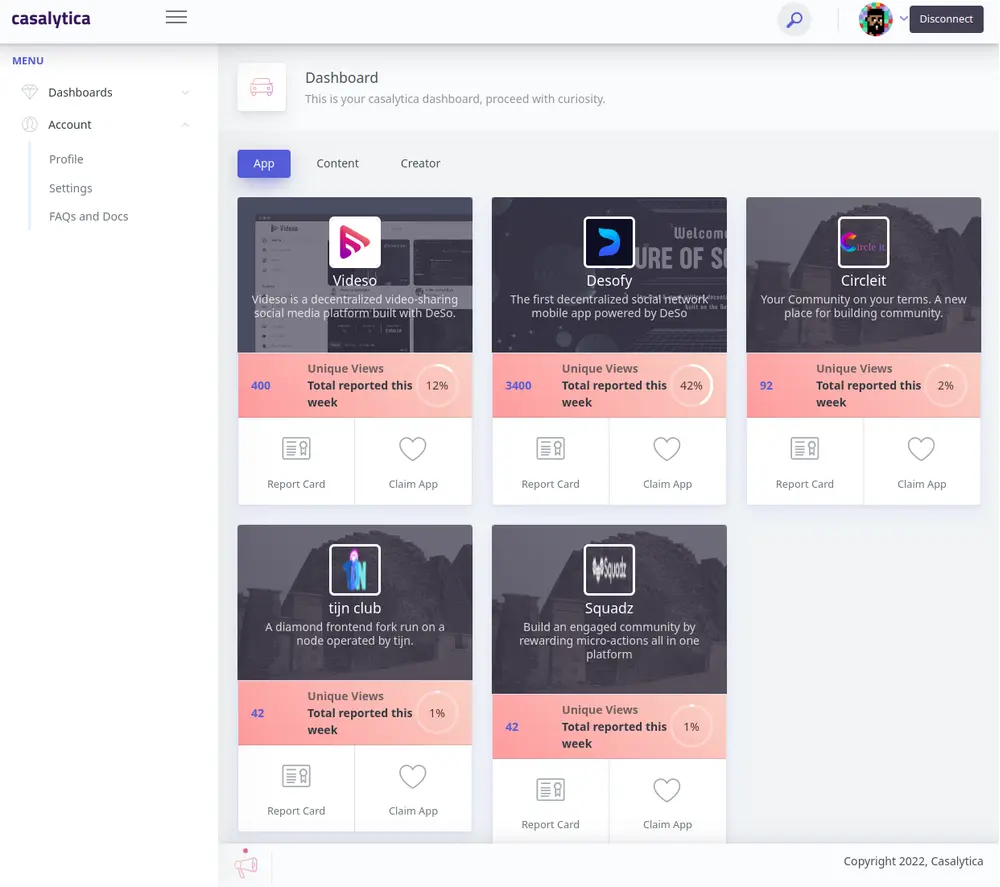Open FAQs and Docs link
1000x887 pixels.
pyautogui.click(x=88, y=216)
